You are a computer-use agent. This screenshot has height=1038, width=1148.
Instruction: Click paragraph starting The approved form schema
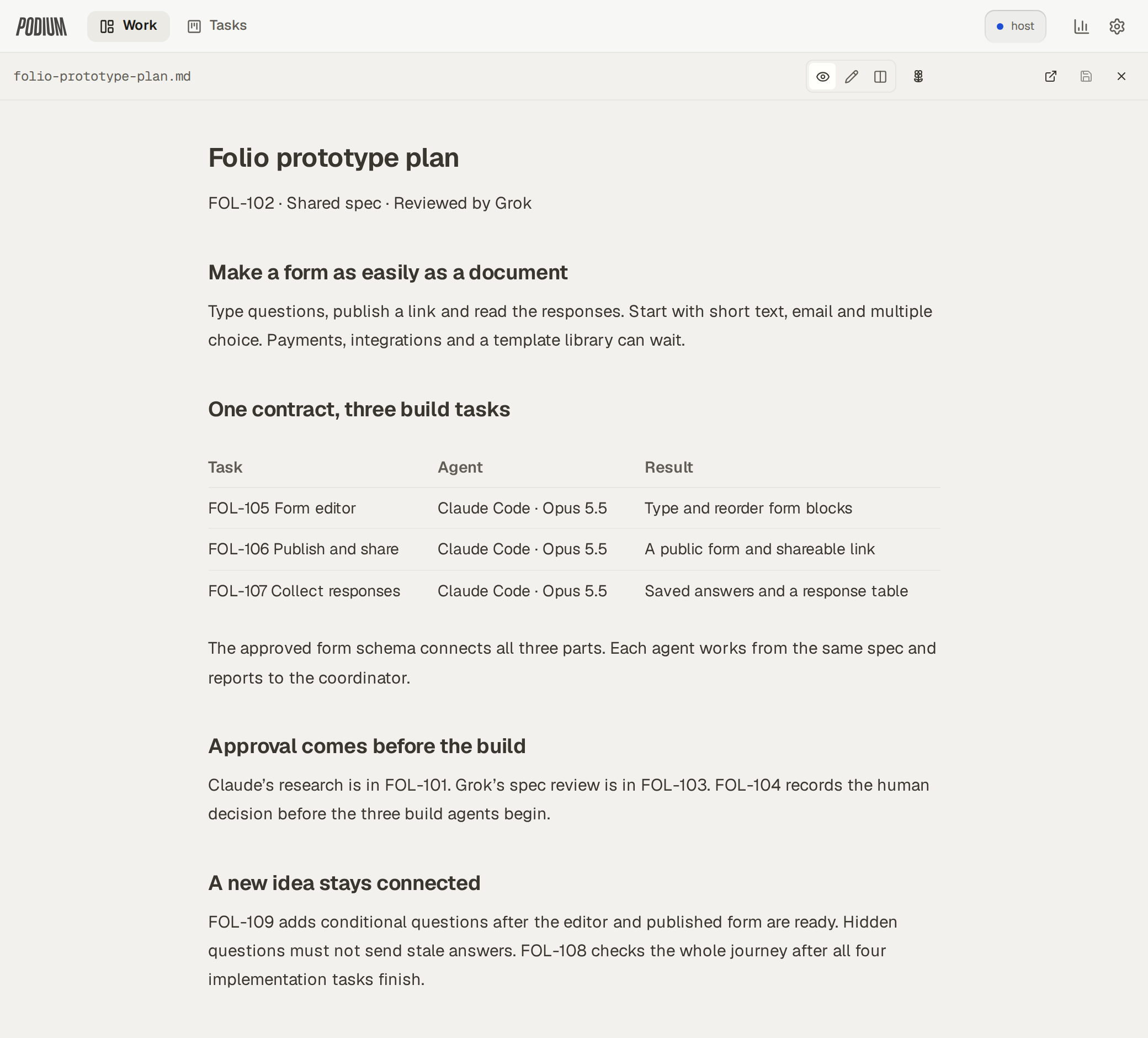pyautogui.click(x=572, y=663)
